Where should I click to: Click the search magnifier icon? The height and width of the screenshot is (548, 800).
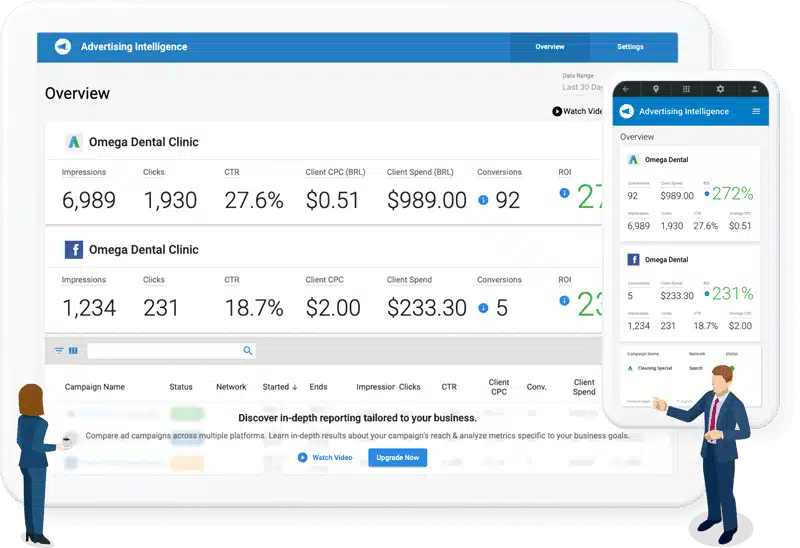248,351
